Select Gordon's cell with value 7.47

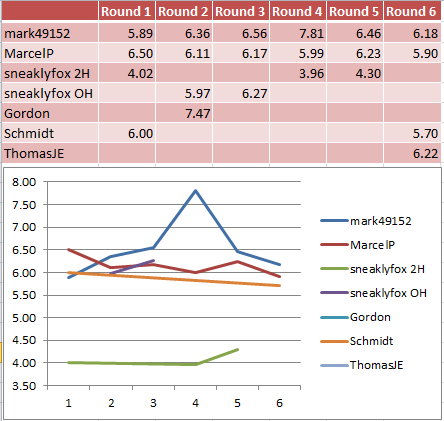click(x=184, y=113)
